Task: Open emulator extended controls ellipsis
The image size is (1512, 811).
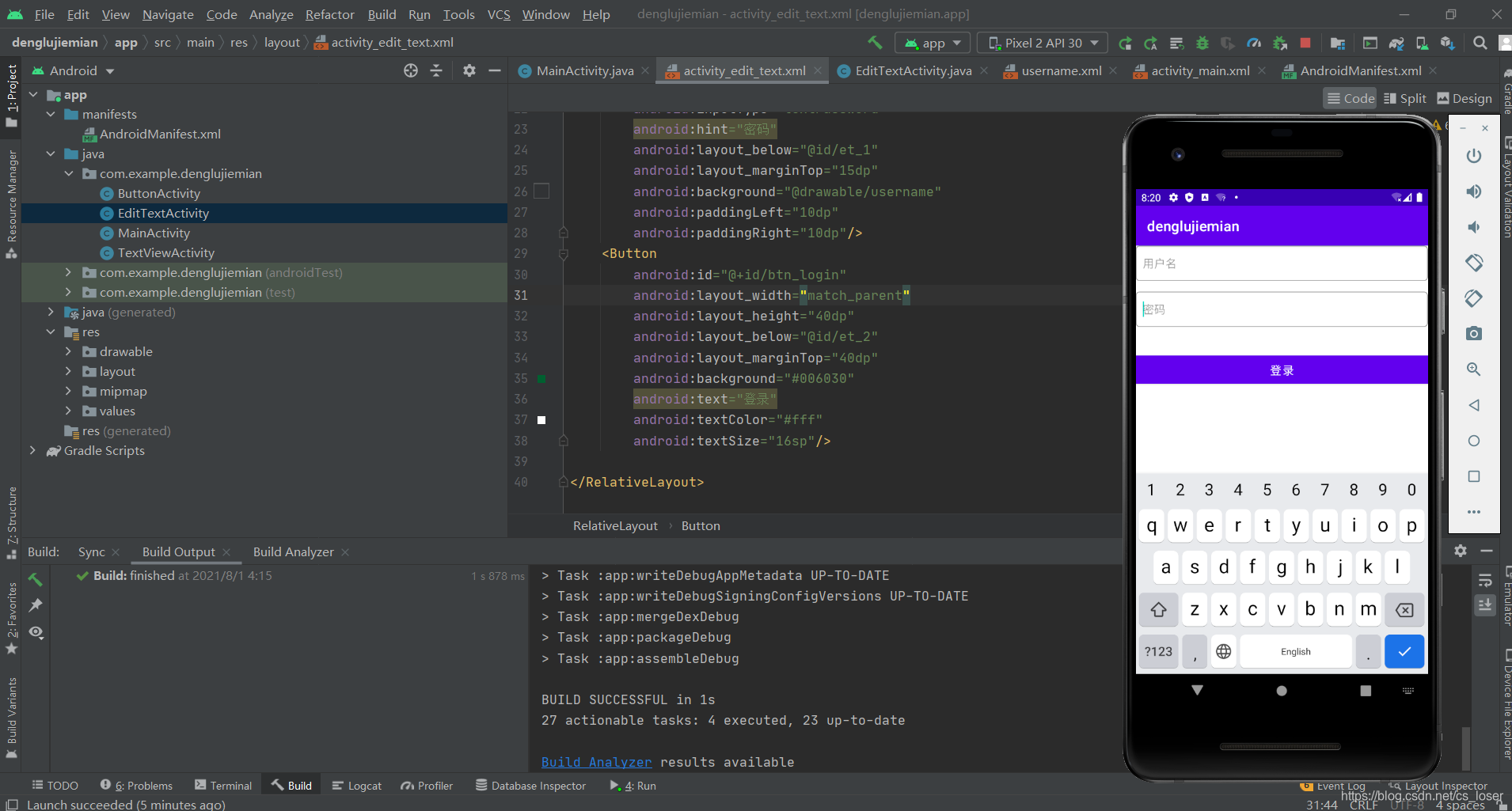Action: (x=1473, y=512)
